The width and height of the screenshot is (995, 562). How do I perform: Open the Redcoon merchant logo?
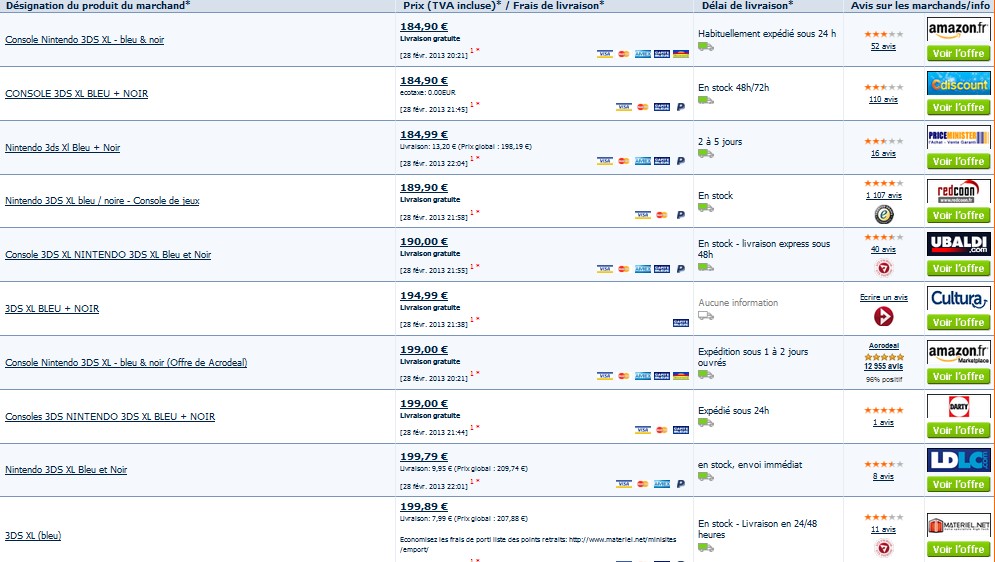click(x=958, y=192)
